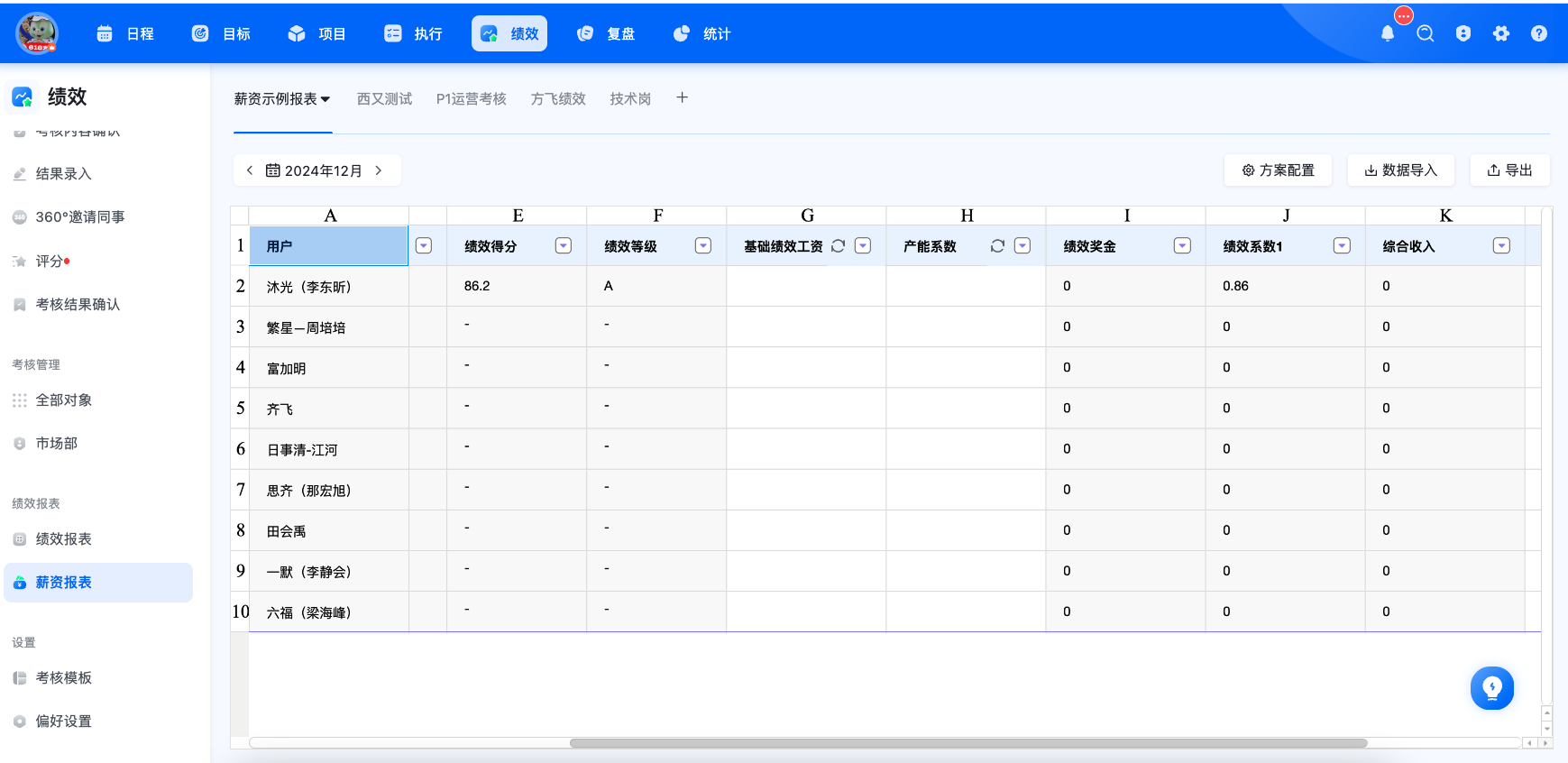Click the 方案配置 button

pyautogui.click(x=1278, y=170)
